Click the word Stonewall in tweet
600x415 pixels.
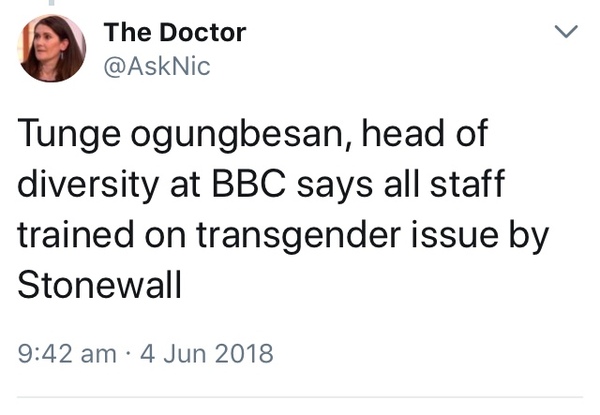(x=100, y=285)
